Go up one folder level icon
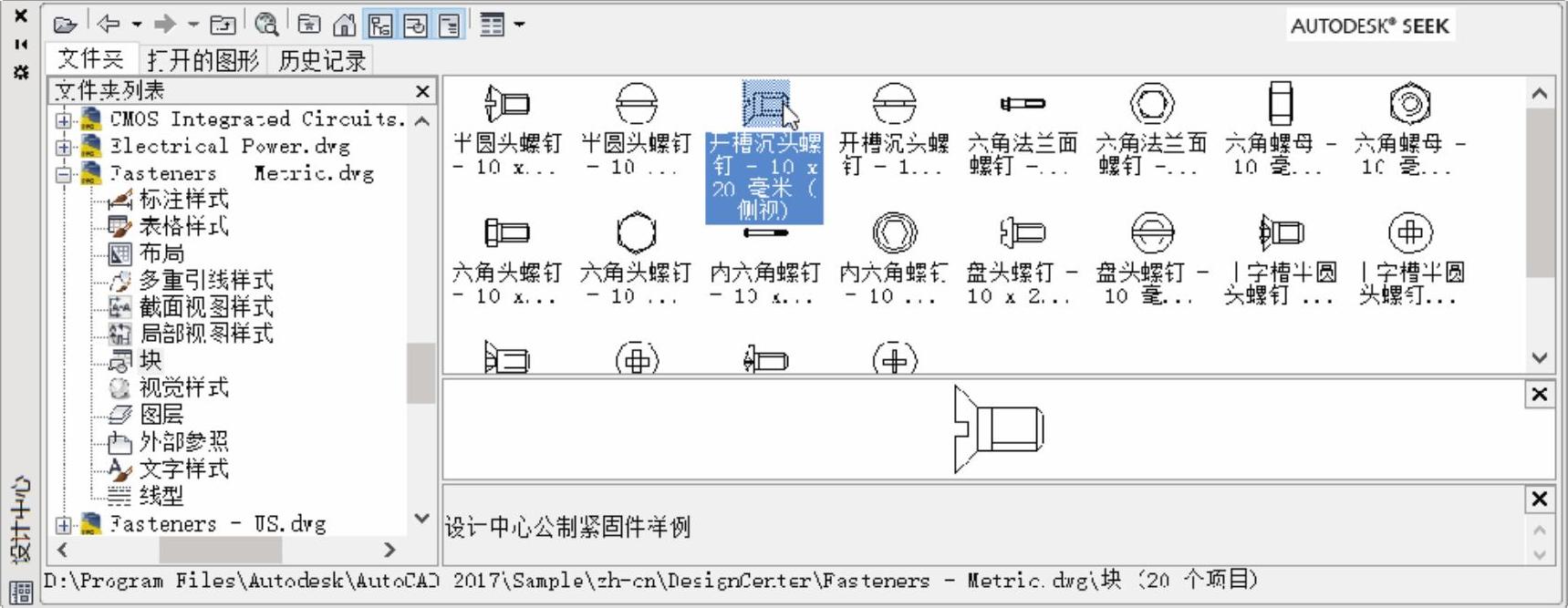 tap(223, 25)
